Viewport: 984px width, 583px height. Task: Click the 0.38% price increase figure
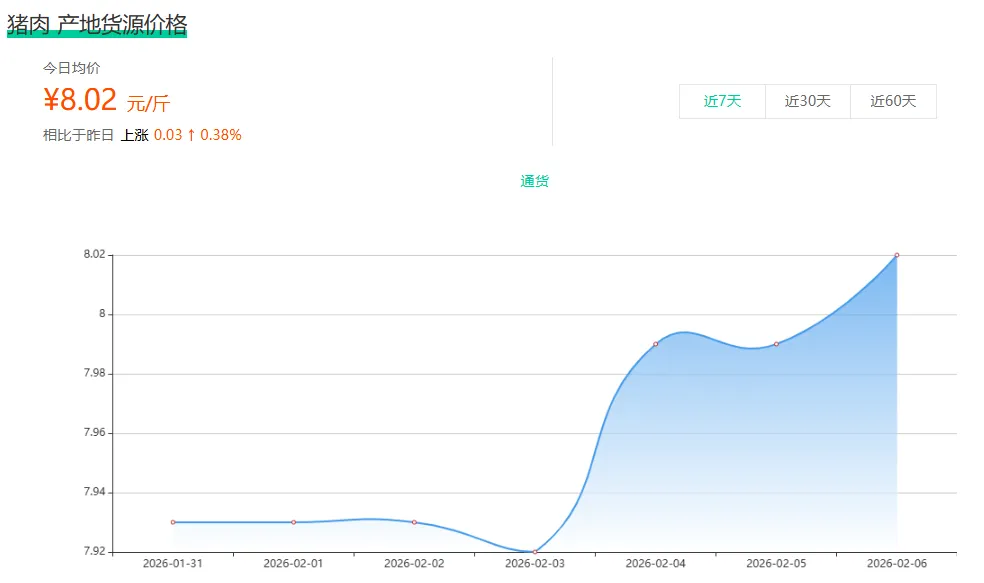pyautogui.click(x=221, y=134)
